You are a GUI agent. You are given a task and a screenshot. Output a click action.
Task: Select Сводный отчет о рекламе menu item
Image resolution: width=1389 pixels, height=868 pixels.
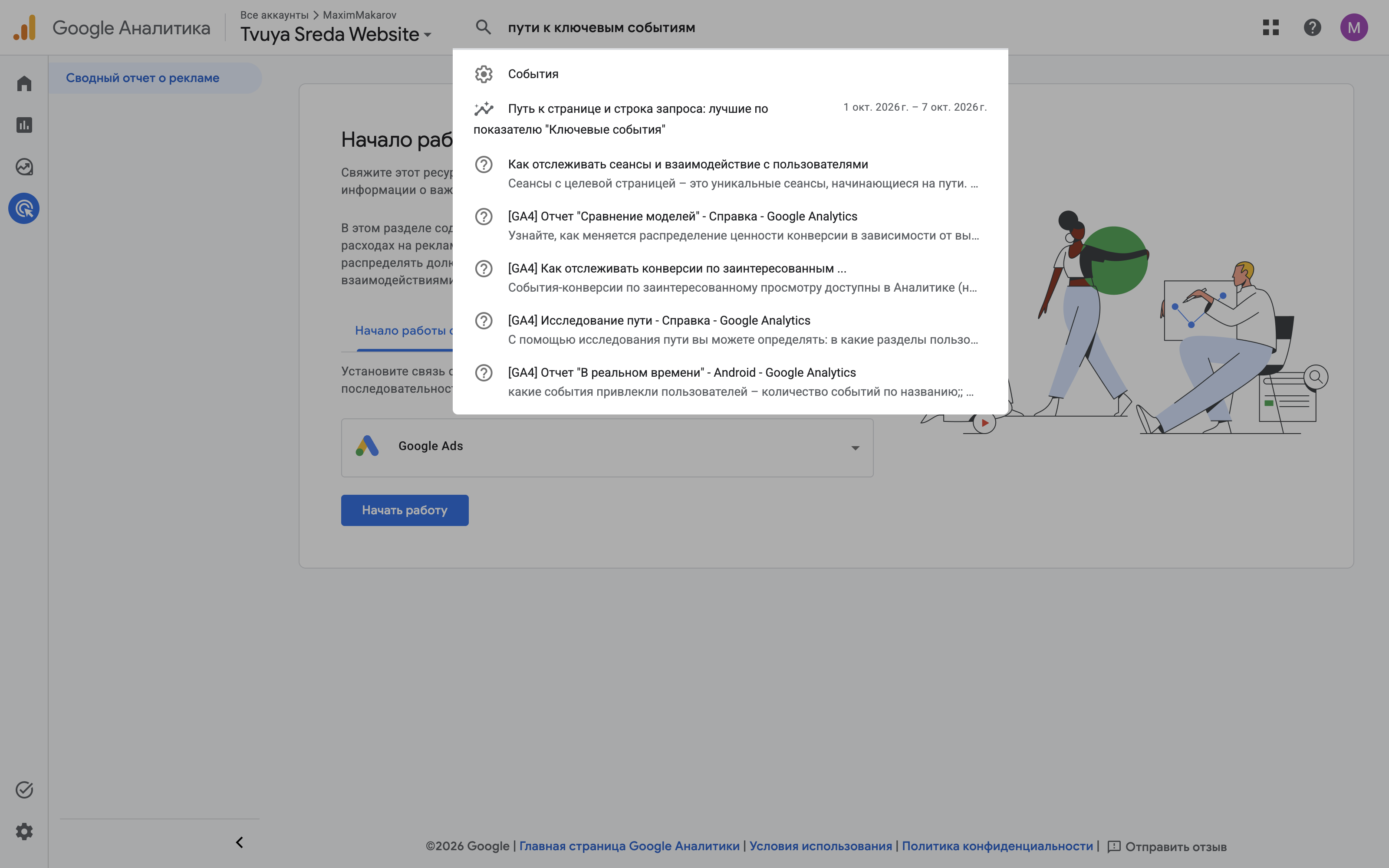coord(155,78)
